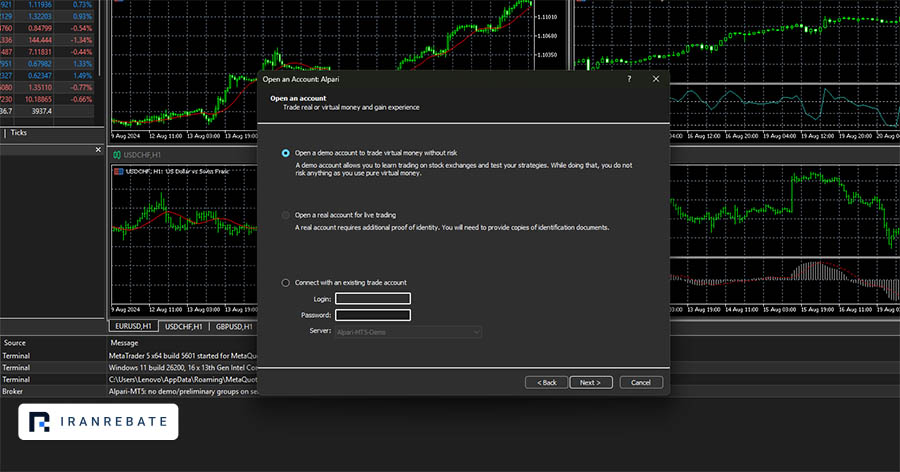Click the Market Watch price 7.11831
The image size is (900, 472).
coord(40,52)
